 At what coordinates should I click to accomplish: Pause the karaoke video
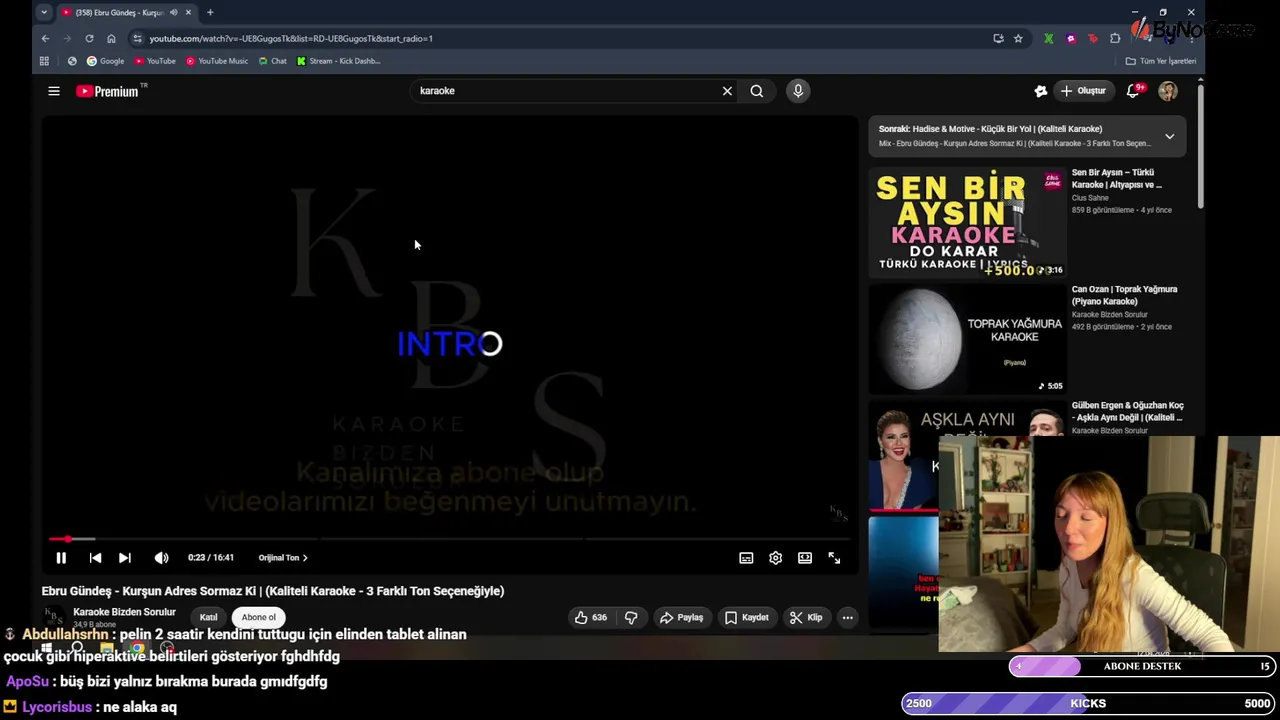pos(61,558)
